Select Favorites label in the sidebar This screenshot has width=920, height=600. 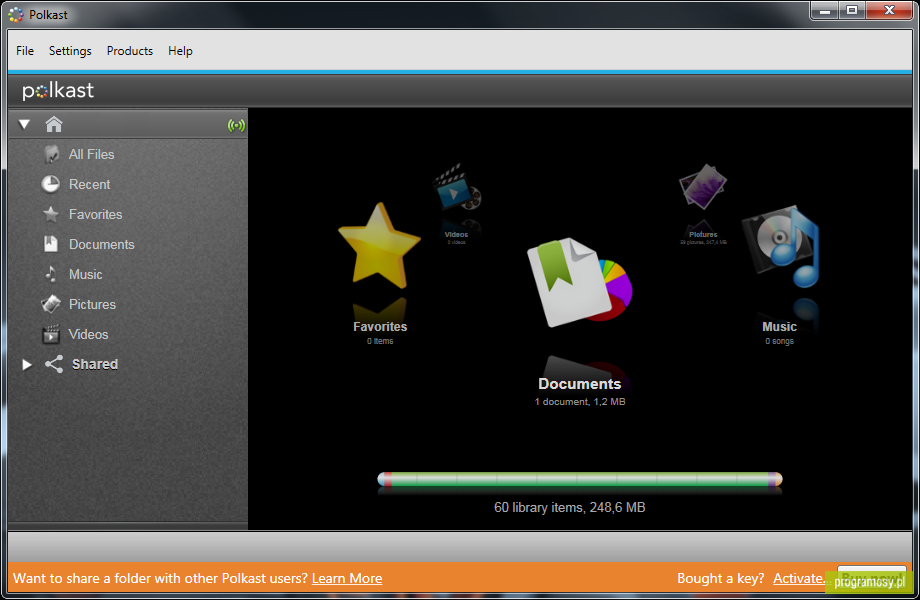point(96,214)
